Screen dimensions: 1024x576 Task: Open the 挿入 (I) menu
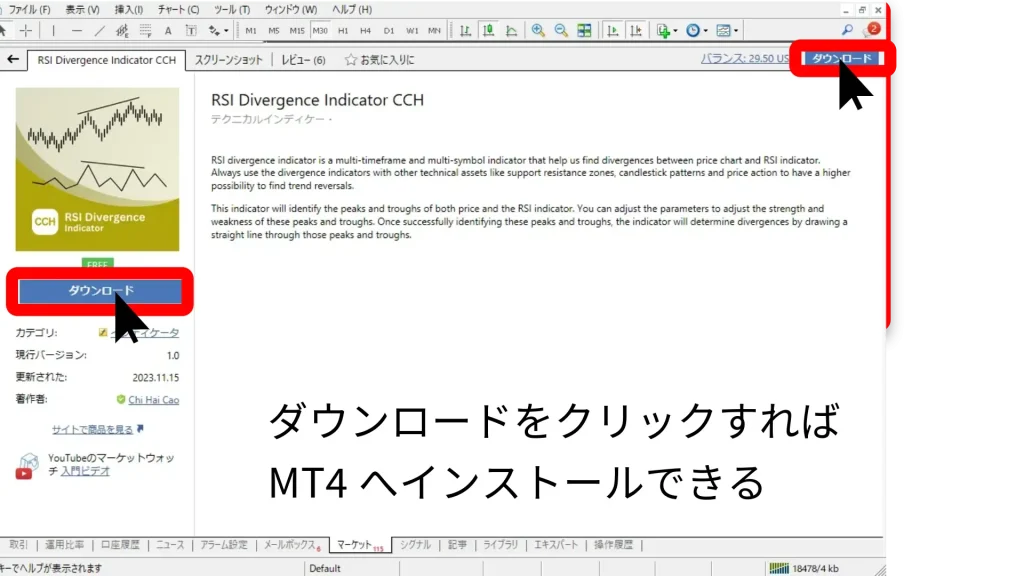(x=129, y=10)
